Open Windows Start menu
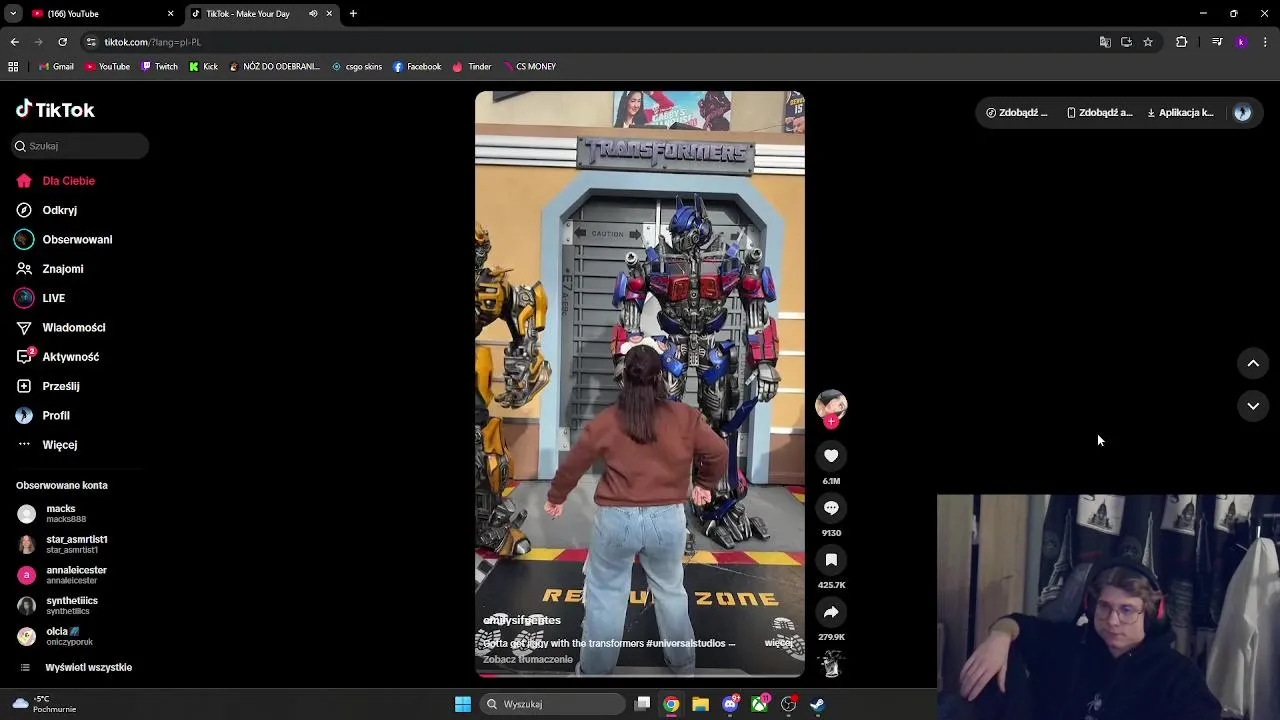 pos(463,704)
